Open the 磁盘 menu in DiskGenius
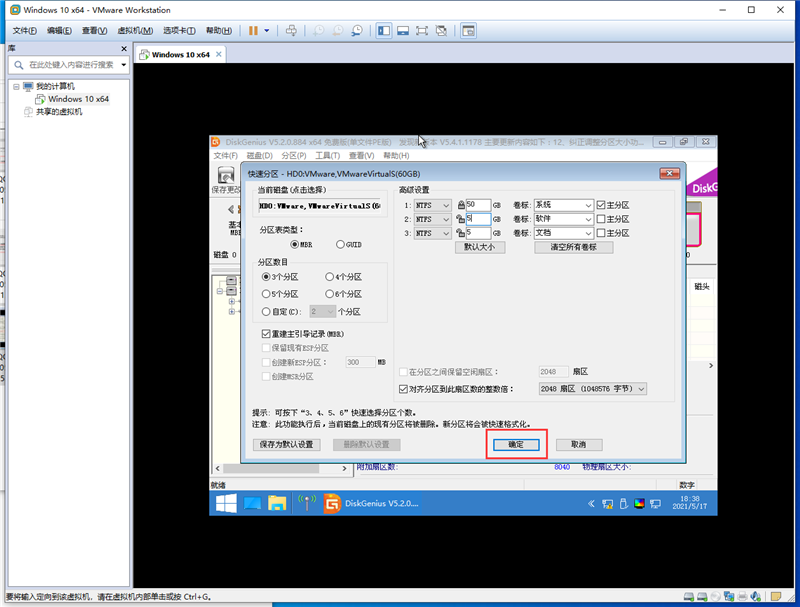800x607 pixels. 261,155
